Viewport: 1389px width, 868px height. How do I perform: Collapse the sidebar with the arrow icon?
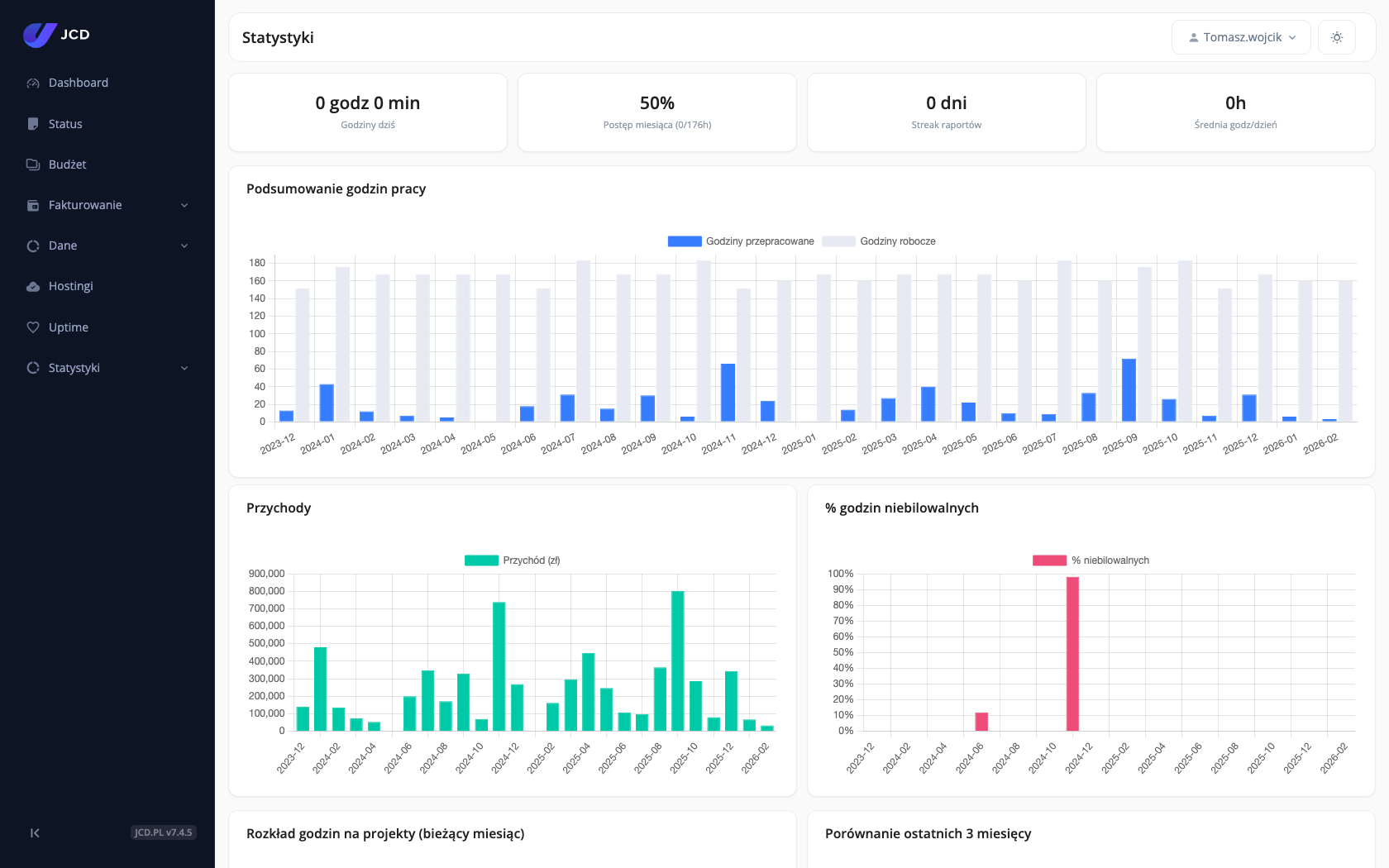[35, 832]
